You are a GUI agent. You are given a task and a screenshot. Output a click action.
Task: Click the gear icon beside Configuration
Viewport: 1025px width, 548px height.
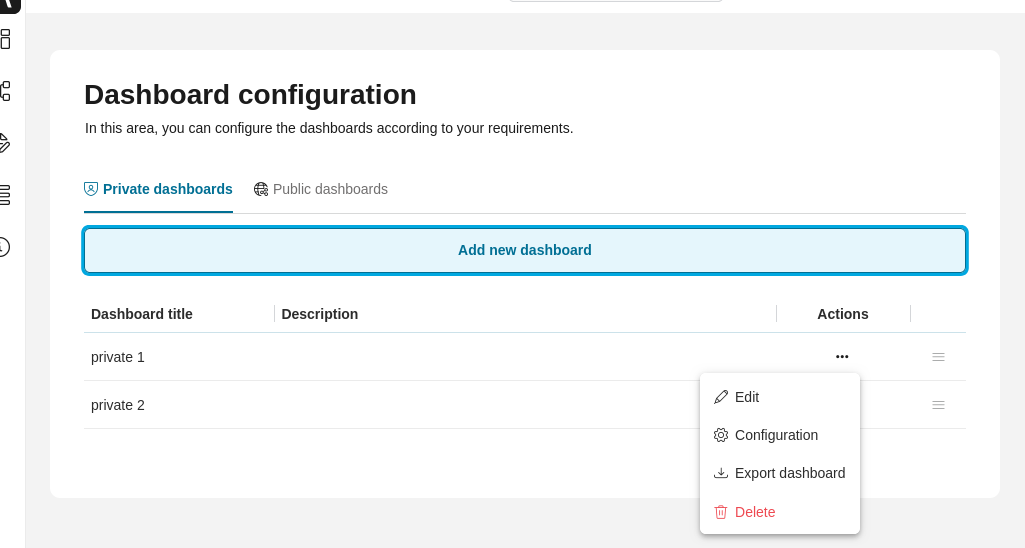tap(721, 435)
